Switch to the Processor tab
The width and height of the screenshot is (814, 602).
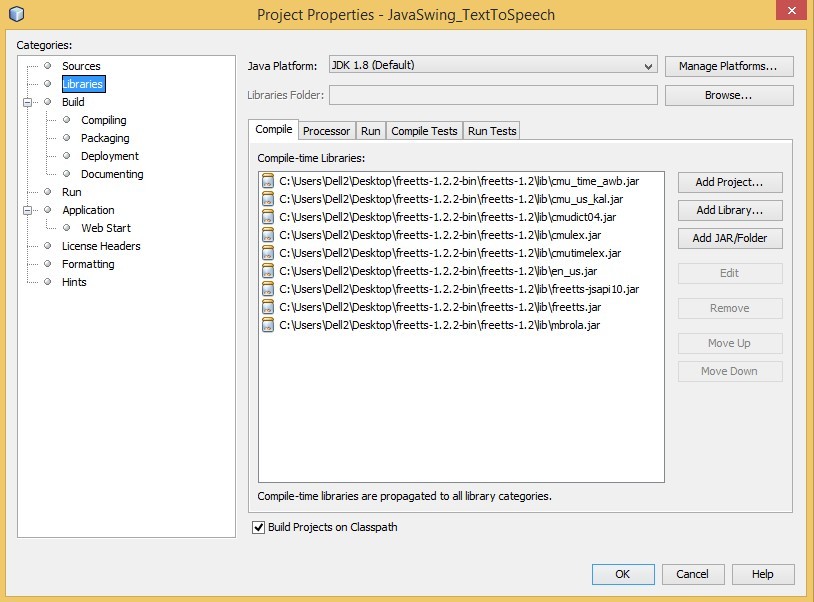coord(326,131)
